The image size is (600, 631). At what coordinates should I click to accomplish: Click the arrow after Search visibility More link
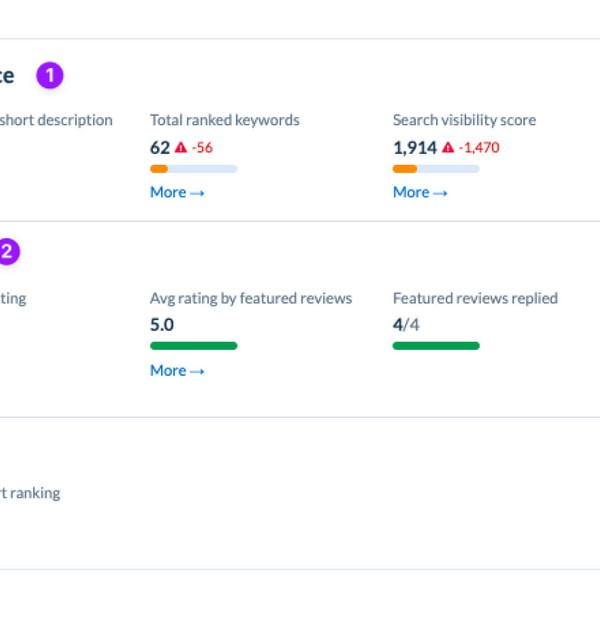click(440, 194)
